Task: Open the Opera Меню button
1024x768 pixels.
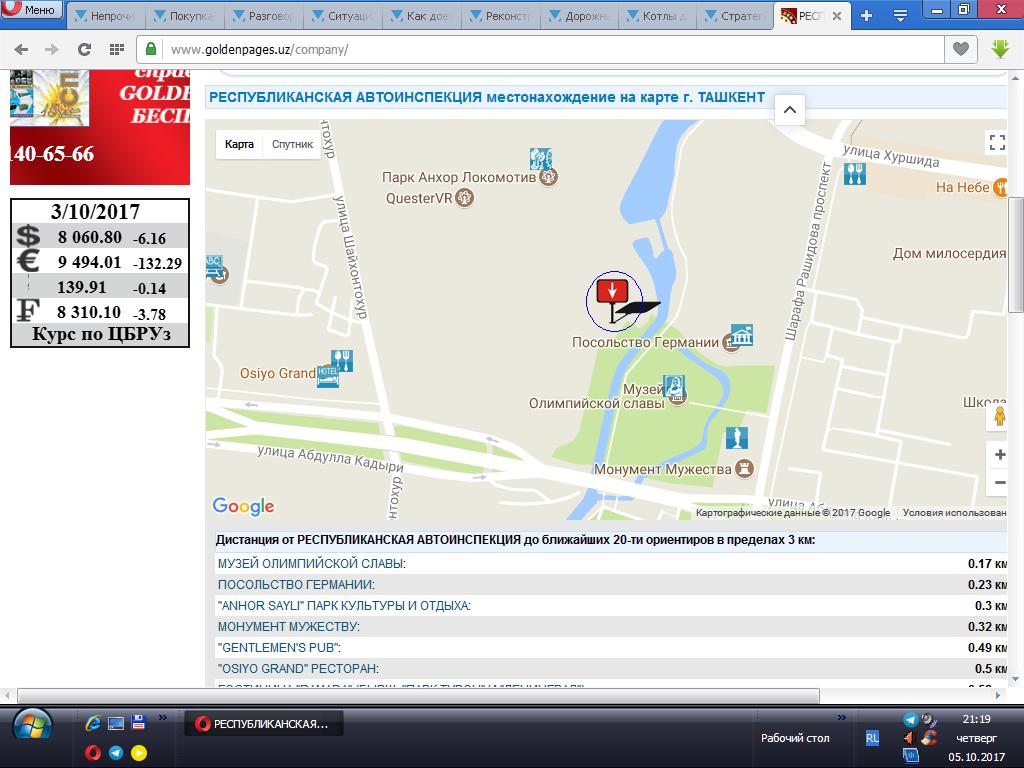Action: pos(30,11)
